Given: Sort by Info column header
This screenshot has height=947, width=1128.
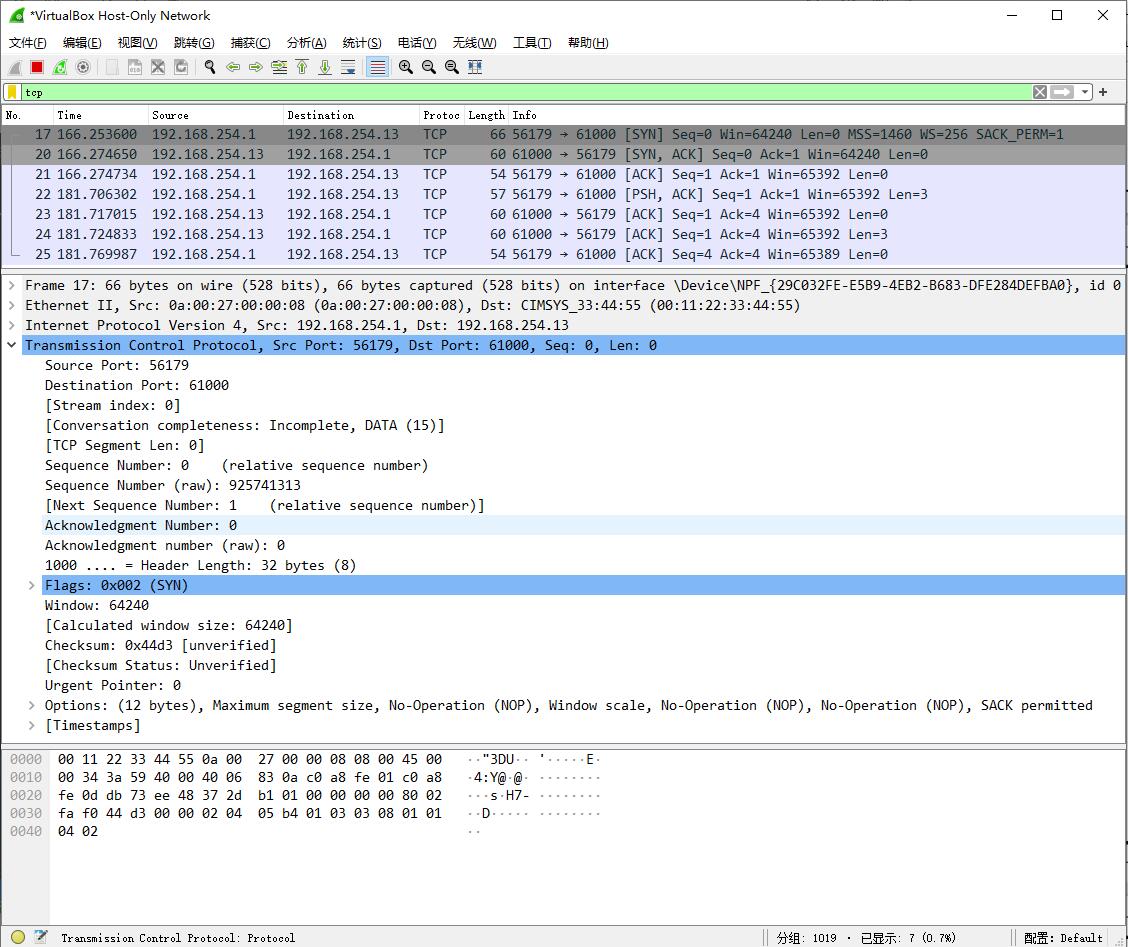Looking at the screenshot, I should pos(817,115).
